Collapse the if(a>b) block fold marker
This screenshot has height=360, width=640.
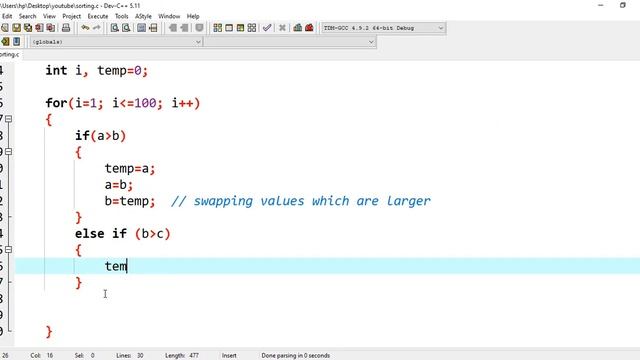pyautogui.click(x=9, y=151)
